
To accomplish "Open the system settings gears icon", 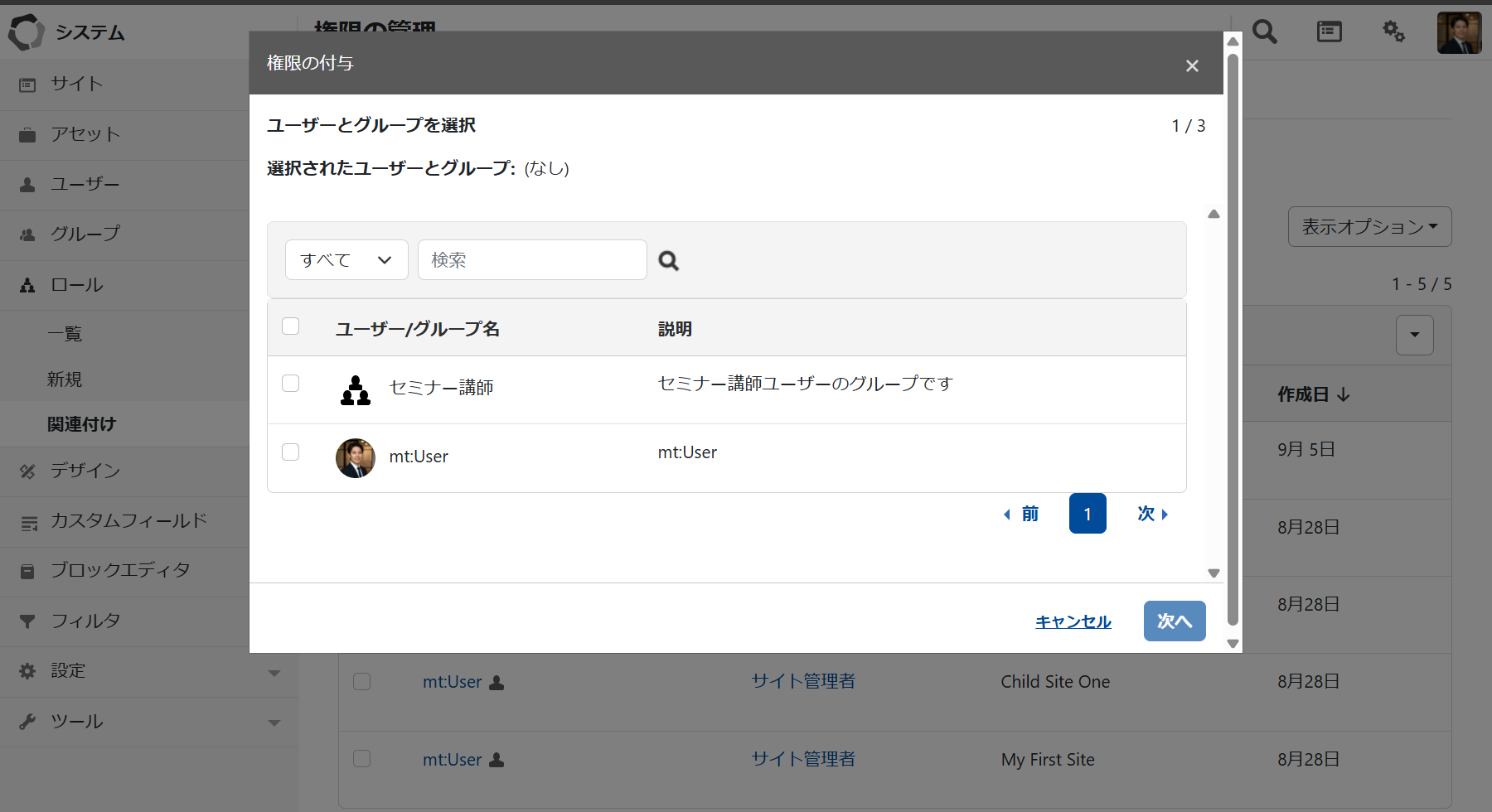I will (1393, 32).
